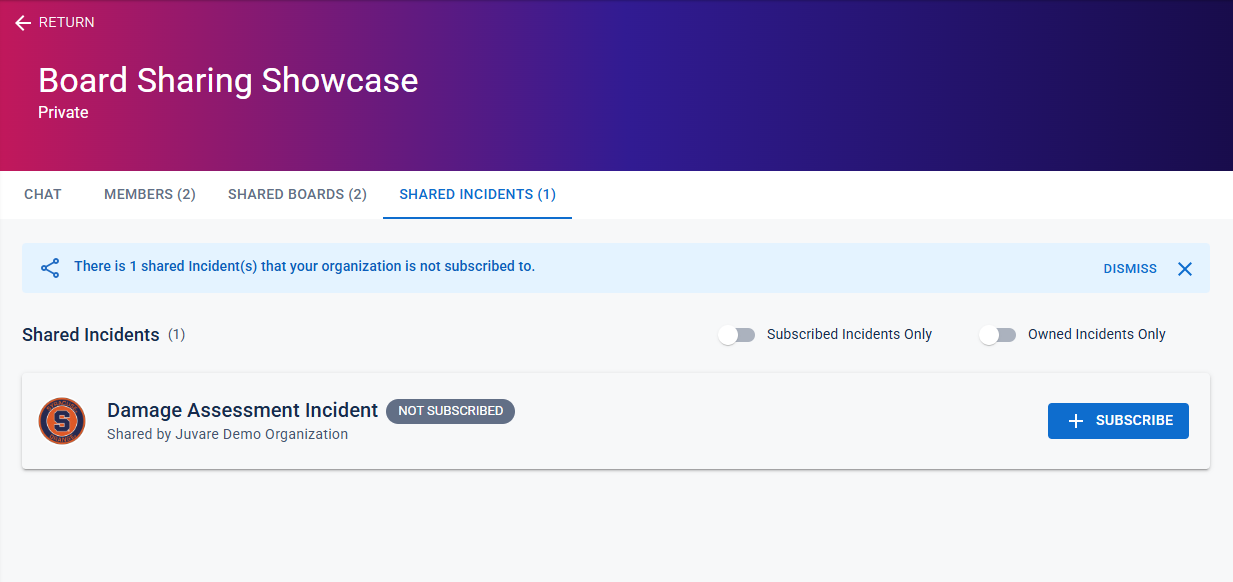1233x582 pixels.
Task: Click the Private label under the title
Action: point(63,113)
